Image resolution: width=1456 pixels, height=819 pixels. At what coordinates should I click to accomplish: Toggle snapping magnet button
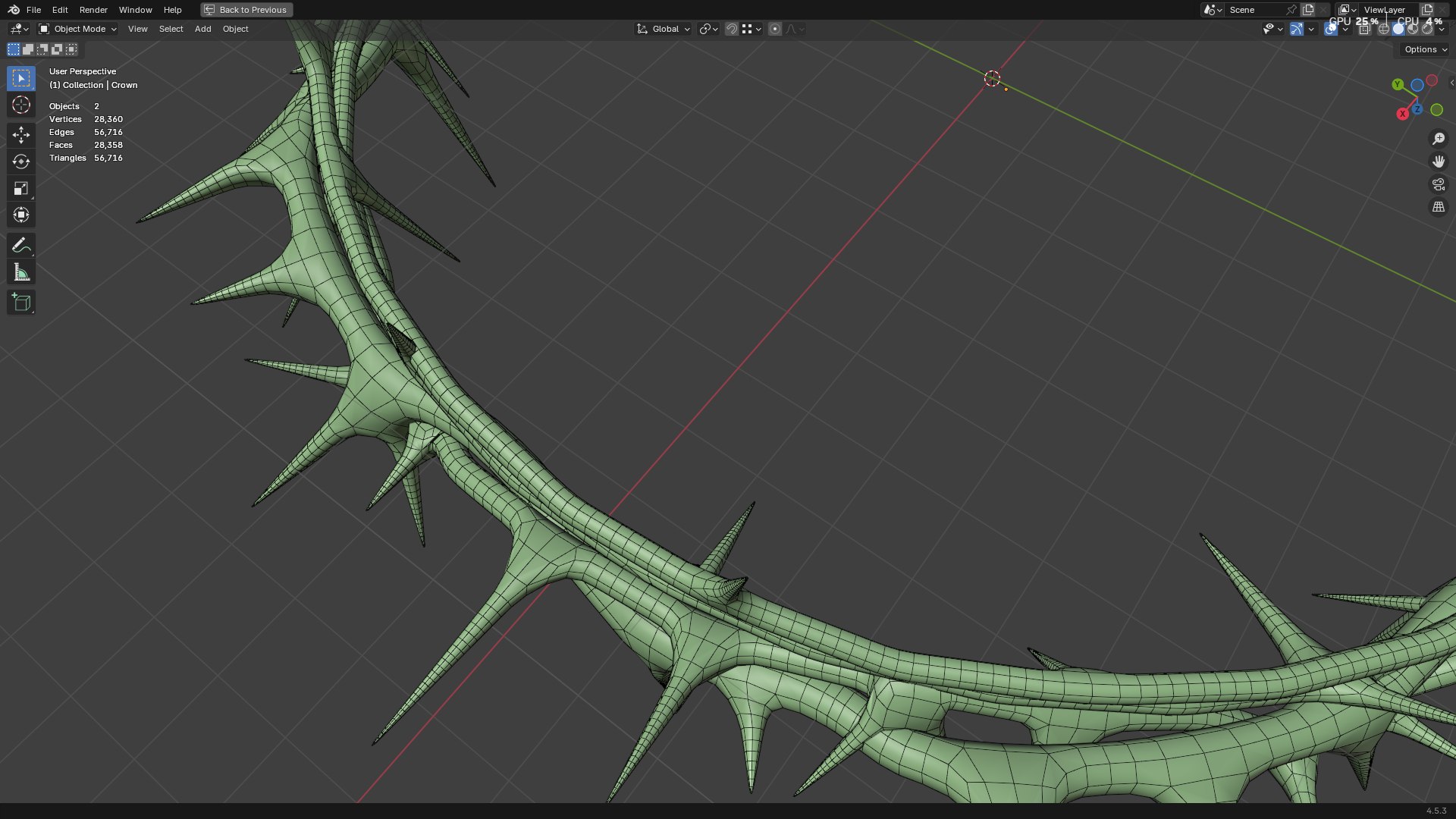tap(731, 29)
